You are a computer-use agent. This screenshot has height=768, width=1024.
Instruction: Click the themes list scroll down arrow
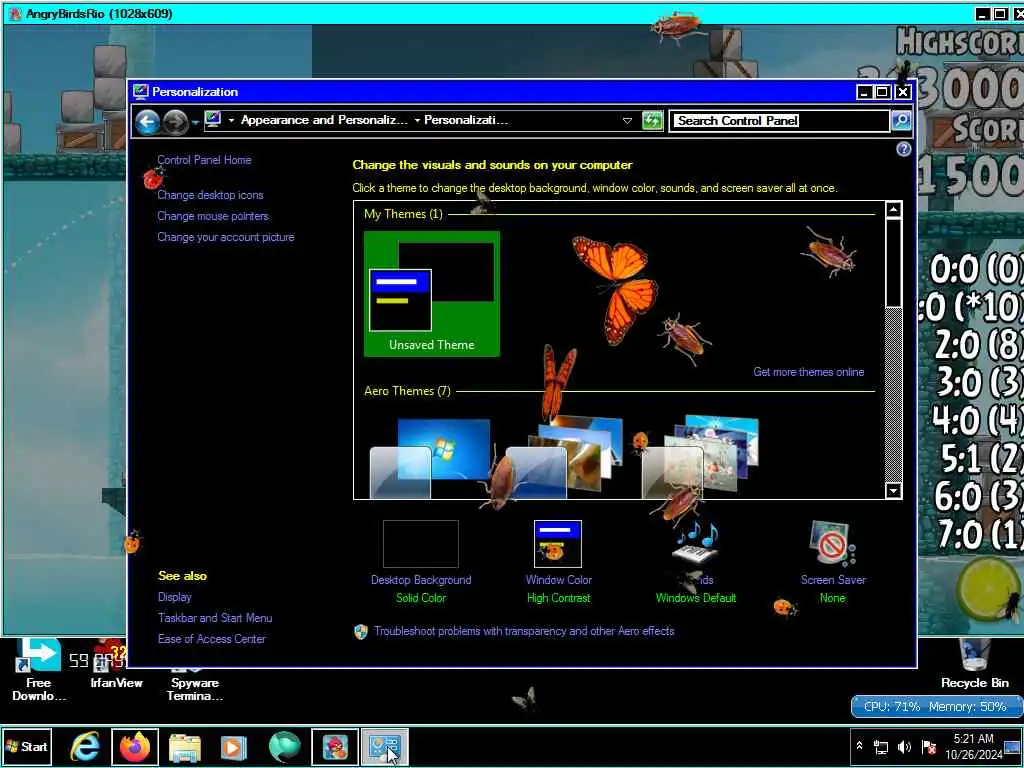(x=893, y=490)
